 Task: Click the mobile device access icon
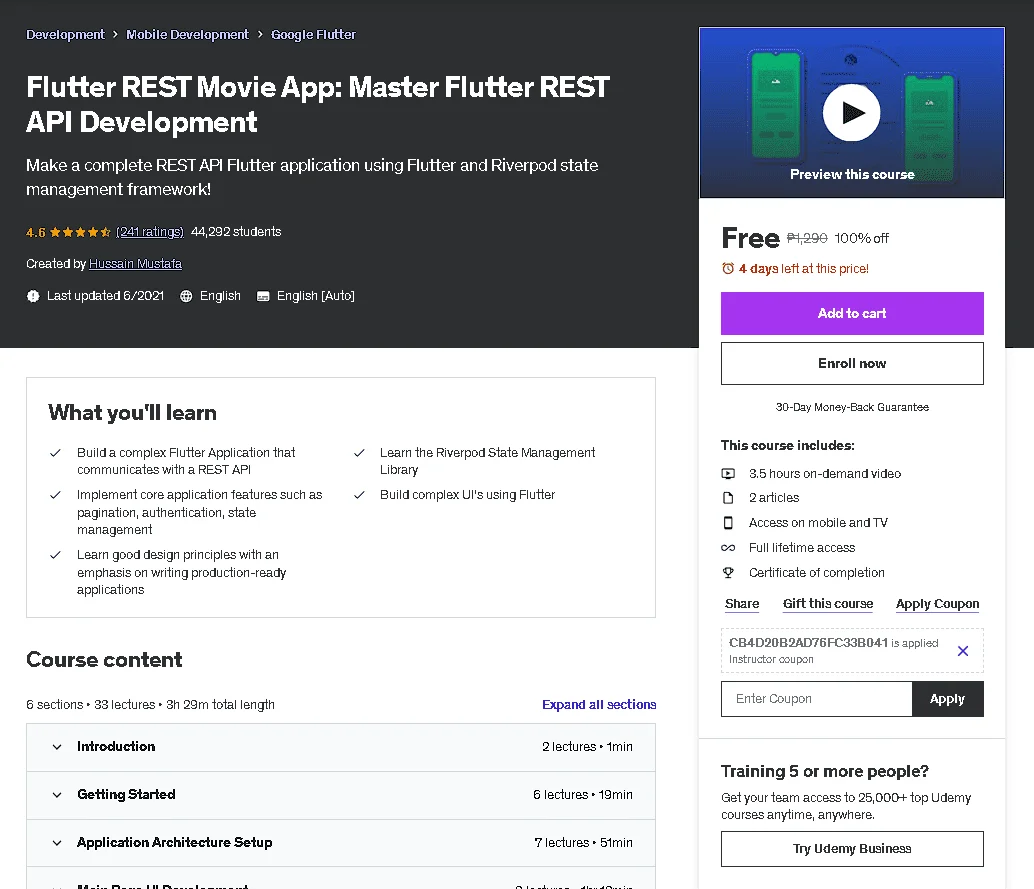(x=728, y=523)
